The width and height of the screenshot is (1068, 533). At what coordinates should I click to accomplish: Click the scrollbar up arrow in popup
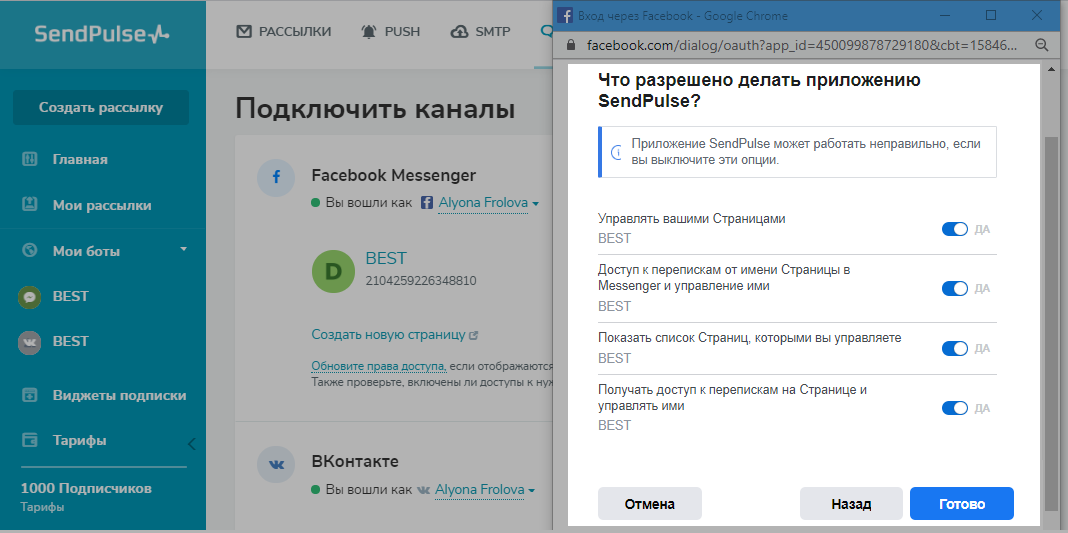(1052, 69)
